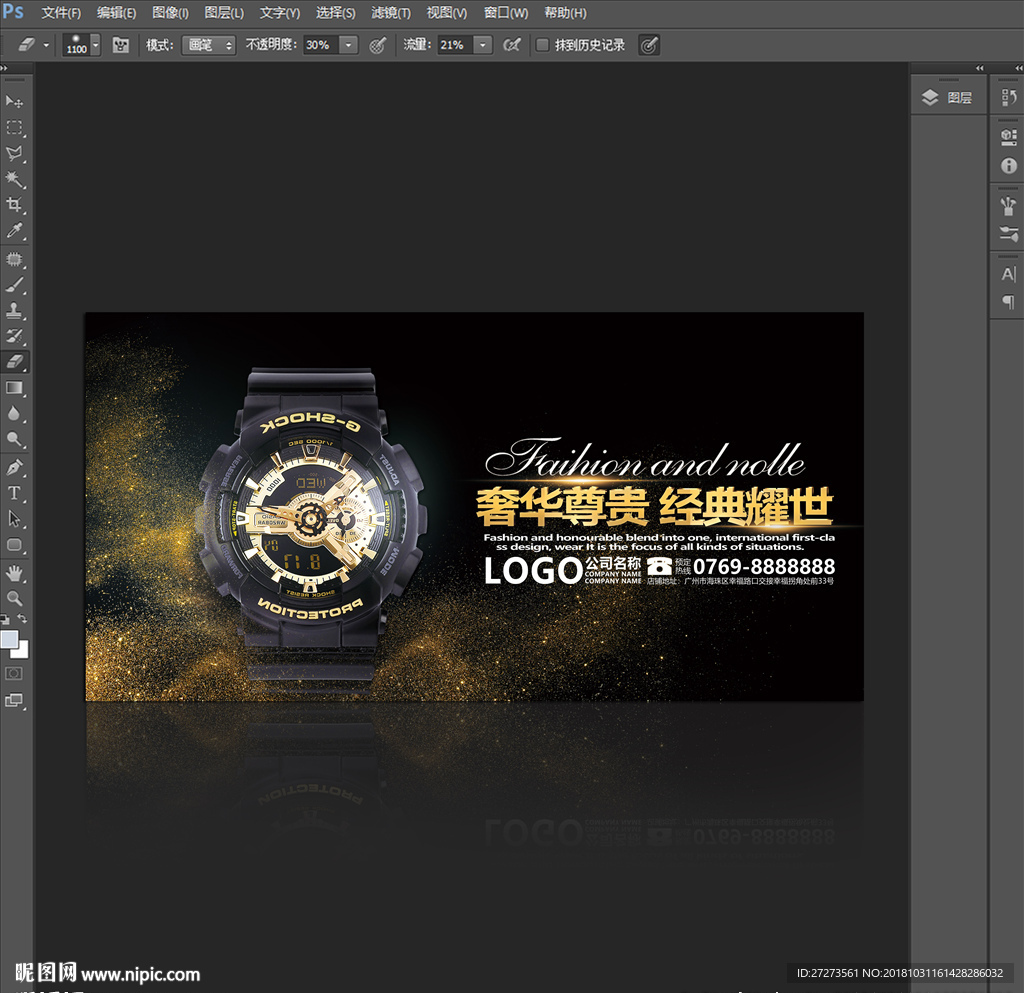Select the Clone Stamp tool

14,310
